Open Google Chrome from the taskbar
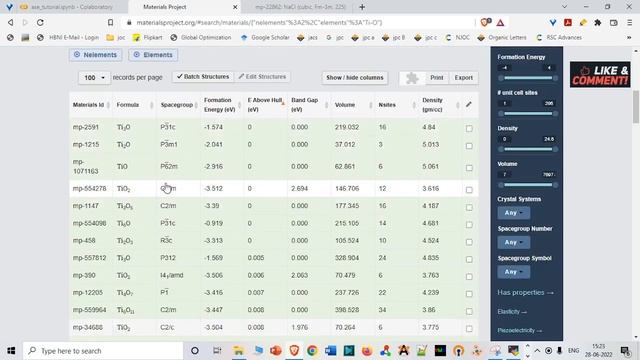Screen dimensions: 640x360 [x=312, y=351]
